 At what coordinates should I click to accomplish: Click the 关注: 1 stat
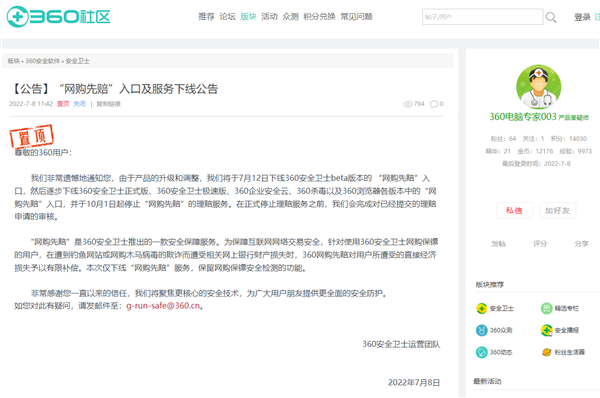pos(533,139)
